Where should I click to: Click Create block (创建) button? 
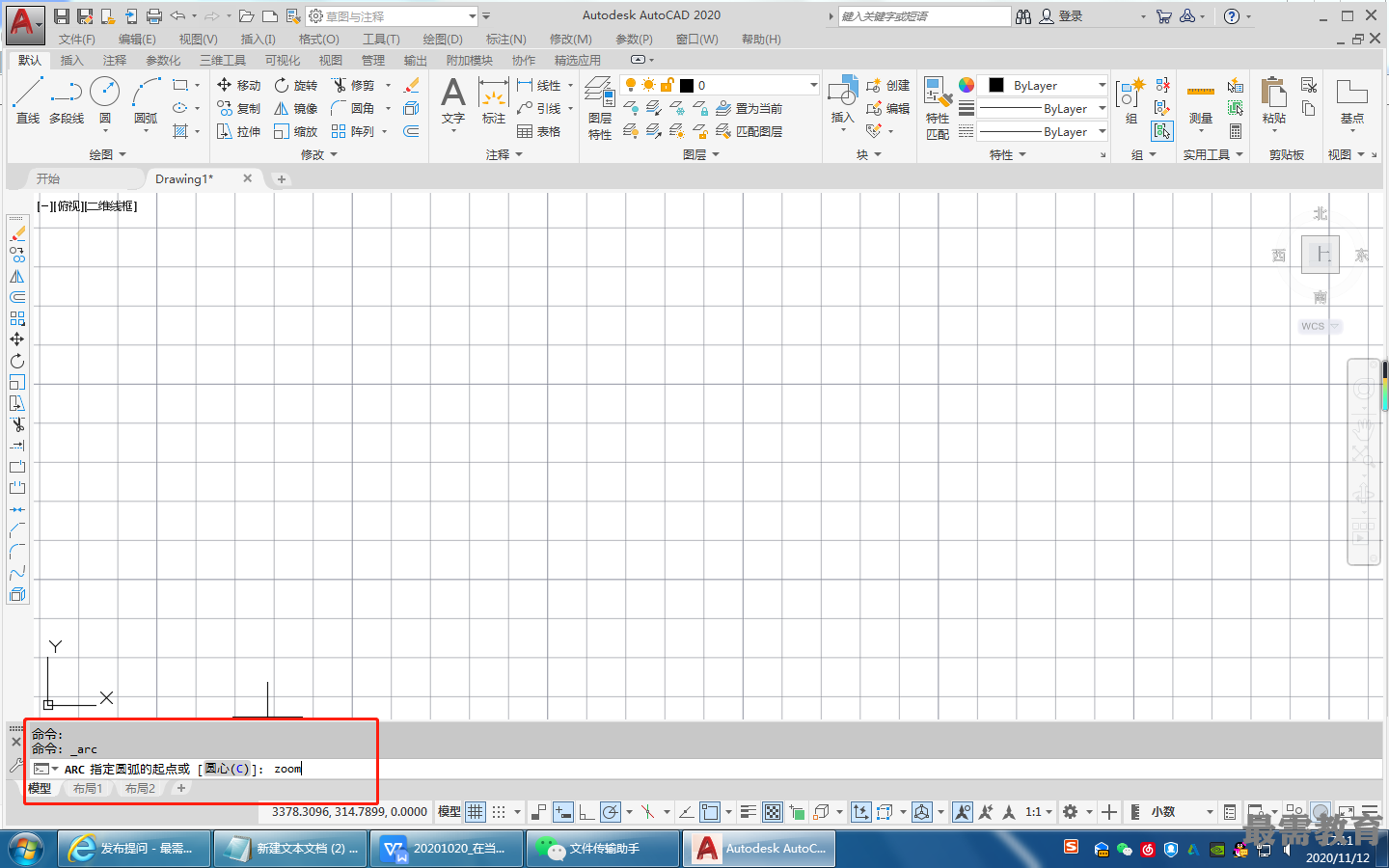point(887,85)
